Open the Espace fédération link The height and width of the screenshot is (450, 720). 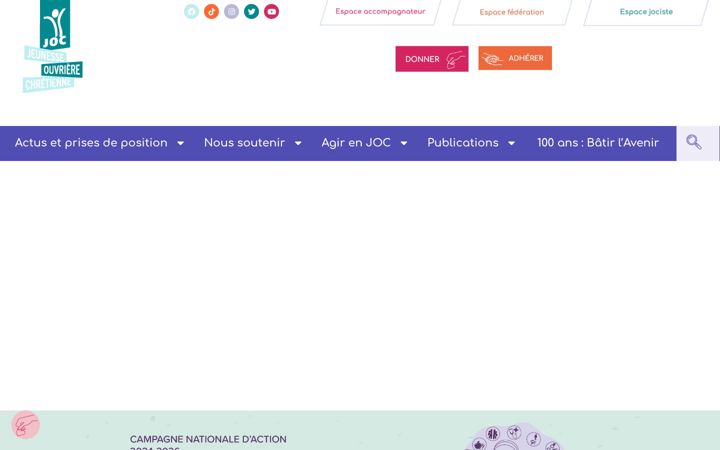(x=512, y=12)
